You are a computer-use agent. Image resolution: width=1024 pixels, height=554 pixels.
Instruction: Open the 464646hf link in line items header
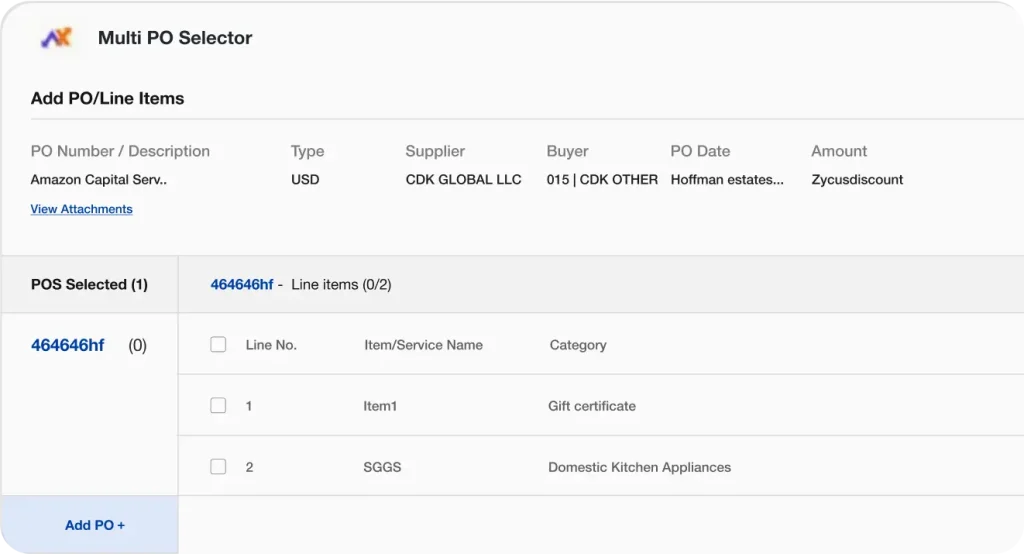coord(241,285)
